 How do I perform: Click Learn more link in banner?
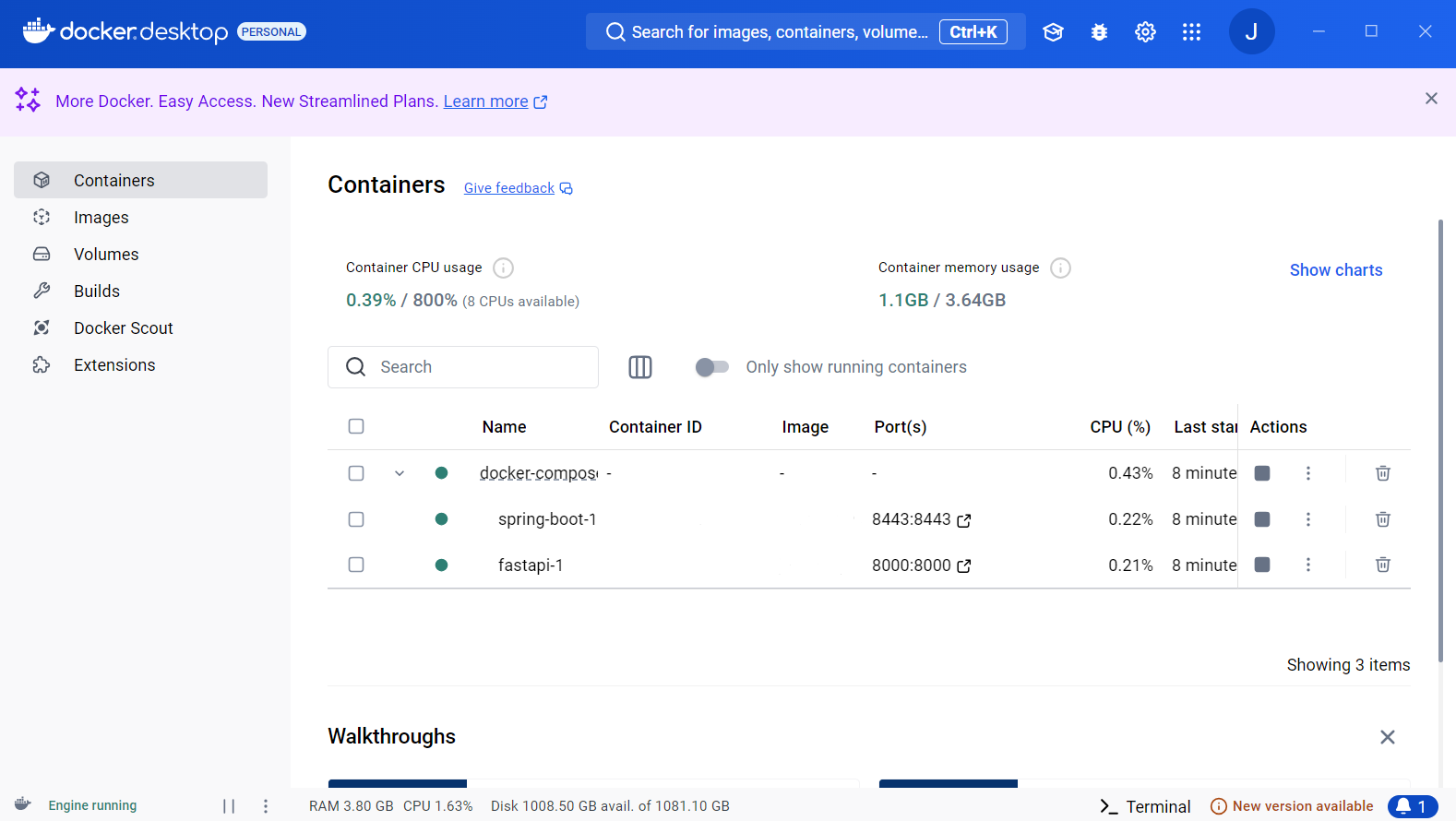(x=486, y=101)
